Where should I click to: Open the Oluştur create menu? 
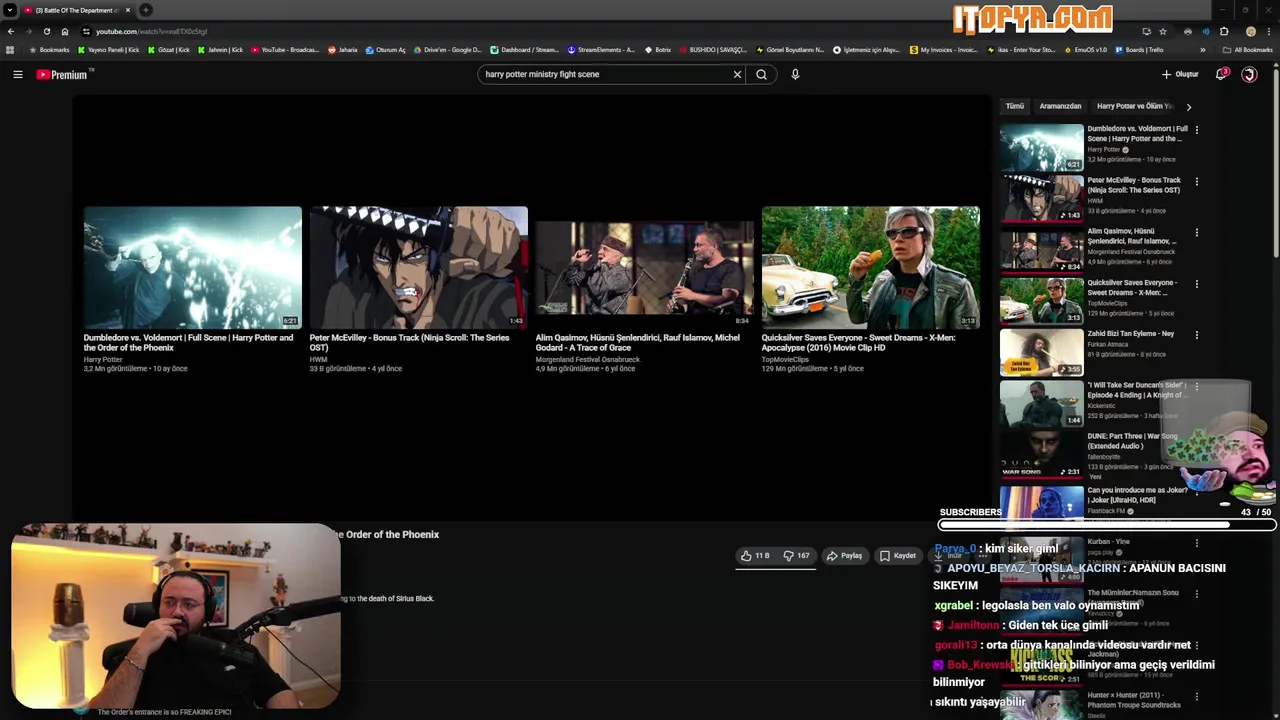click(1180, 74)
